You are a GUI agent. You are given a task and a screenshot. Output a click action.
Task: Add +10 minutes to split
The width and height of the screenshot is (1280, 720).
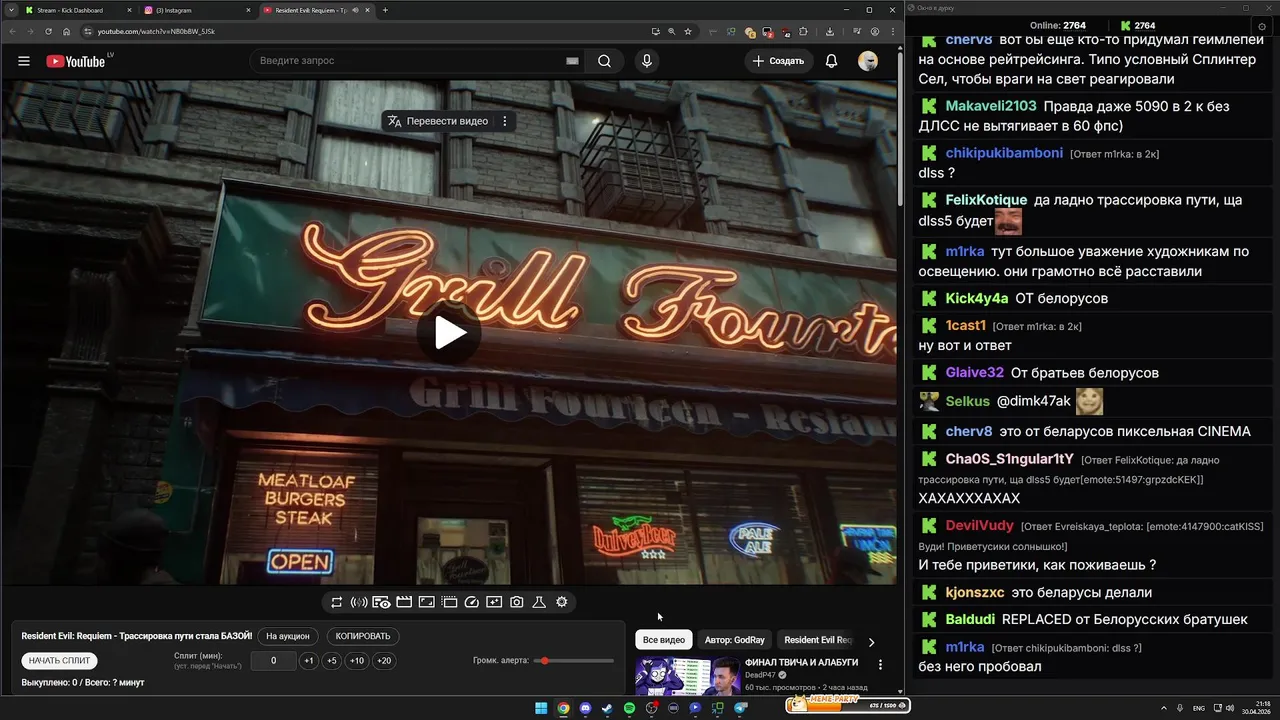(x=357, y=661)
